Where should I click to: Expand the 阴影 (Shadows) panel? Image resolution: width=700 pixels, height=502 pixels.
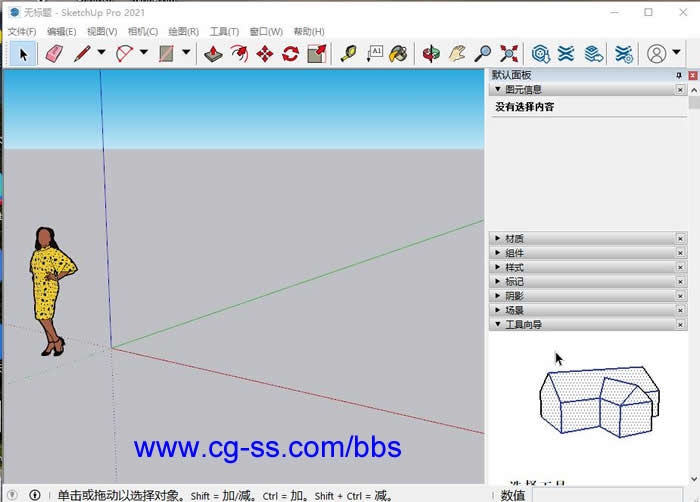pyautogui.click(x=515, y=296)
